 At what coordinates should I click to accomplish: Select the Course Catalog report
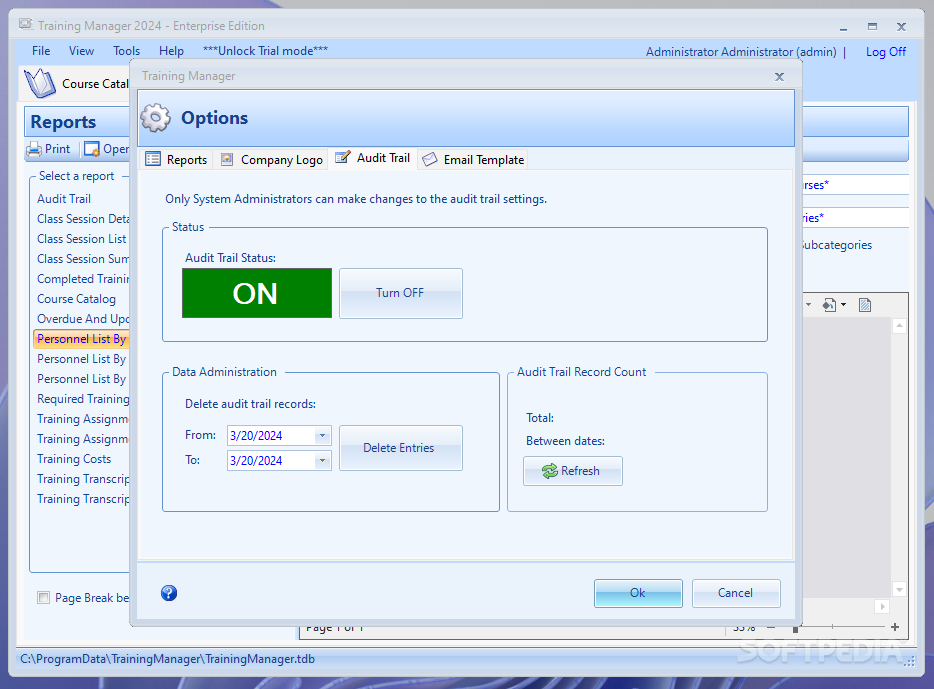76,299
